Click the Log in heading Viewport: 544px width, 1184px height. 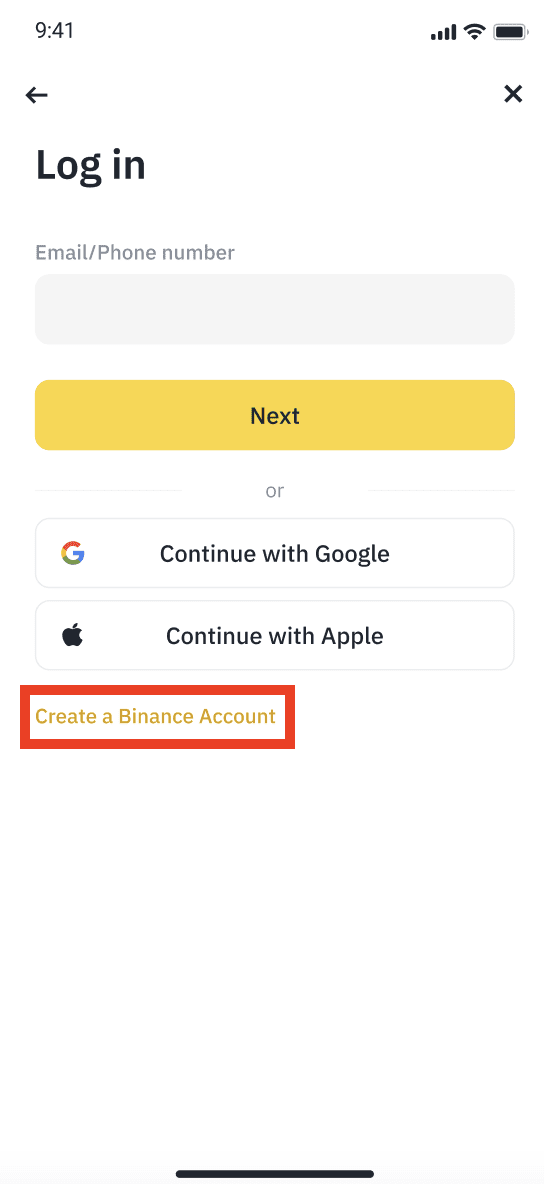[91, 165]
